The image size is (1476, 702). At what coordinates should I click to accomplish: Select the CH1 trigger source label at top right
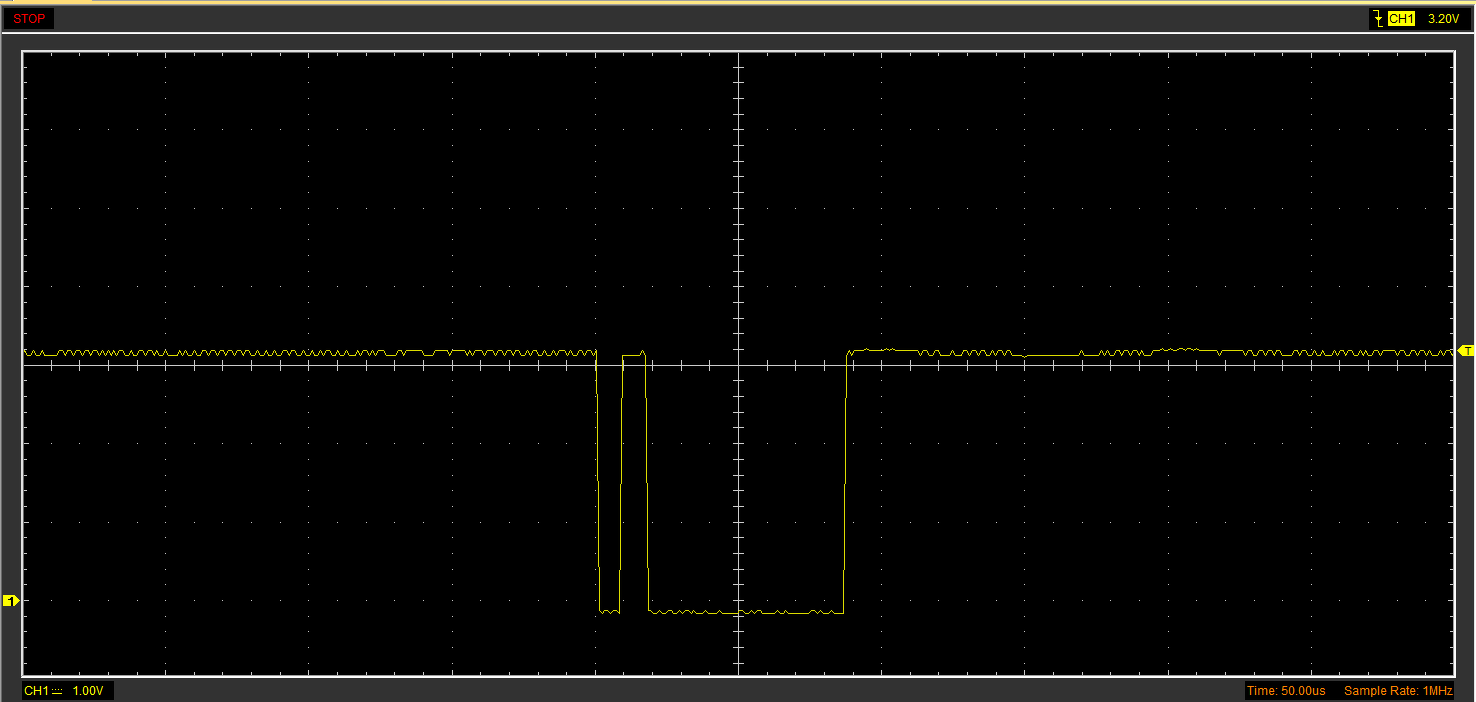click(x=1401, y=19)
